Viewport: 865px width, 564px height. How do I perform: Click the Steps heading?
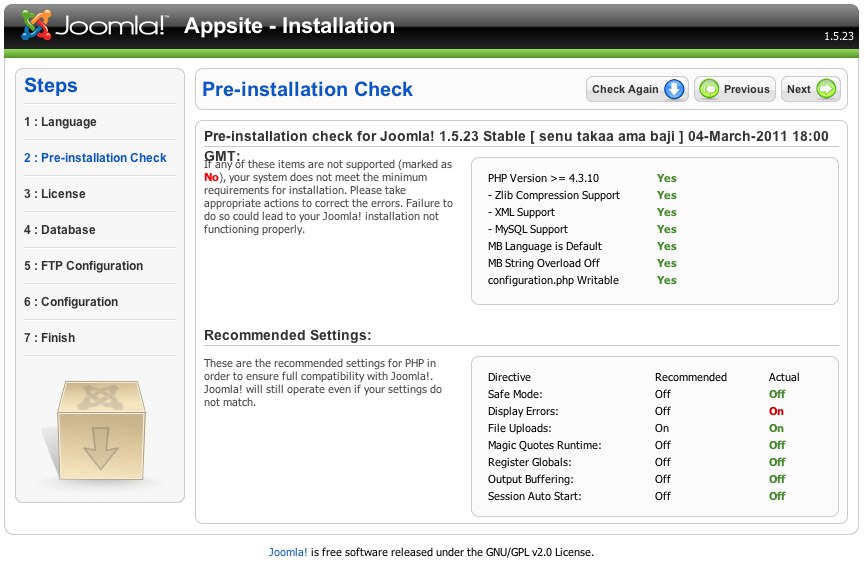click(x=51, y=85)
